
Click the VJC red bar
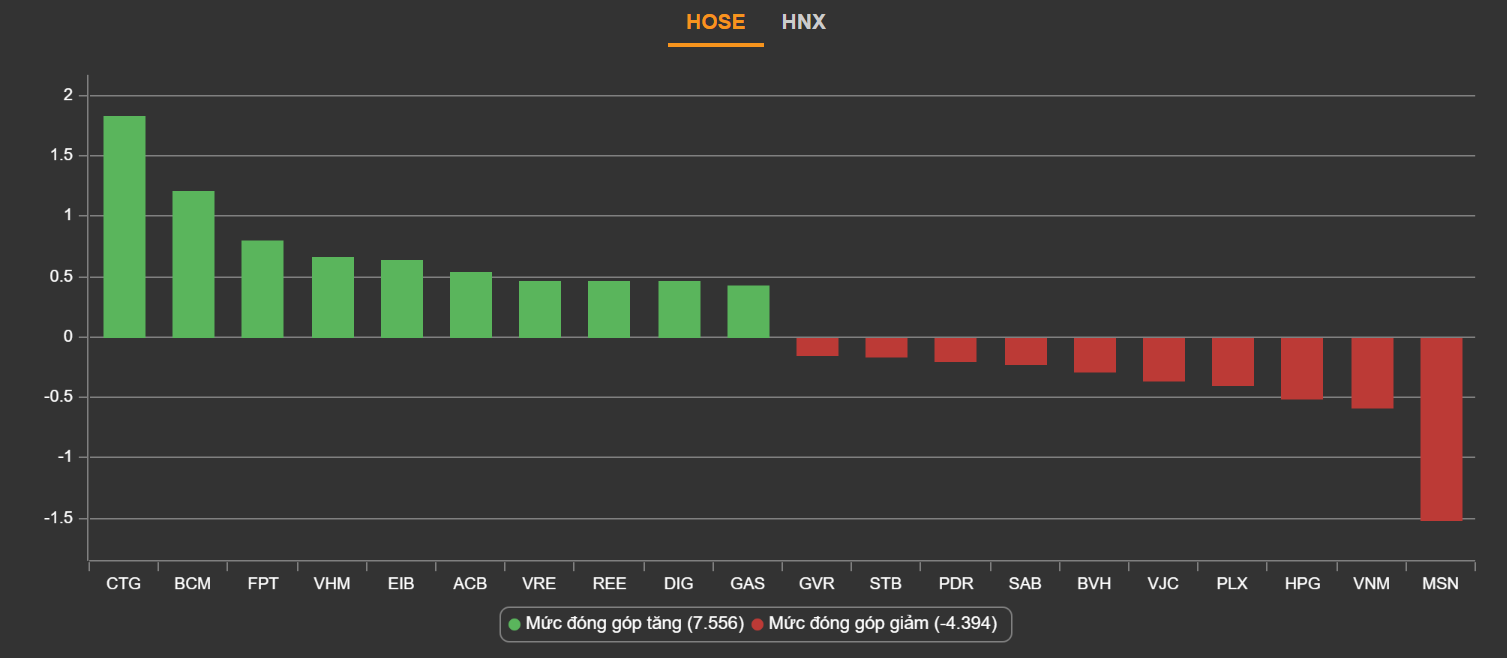click(1163, 359)
